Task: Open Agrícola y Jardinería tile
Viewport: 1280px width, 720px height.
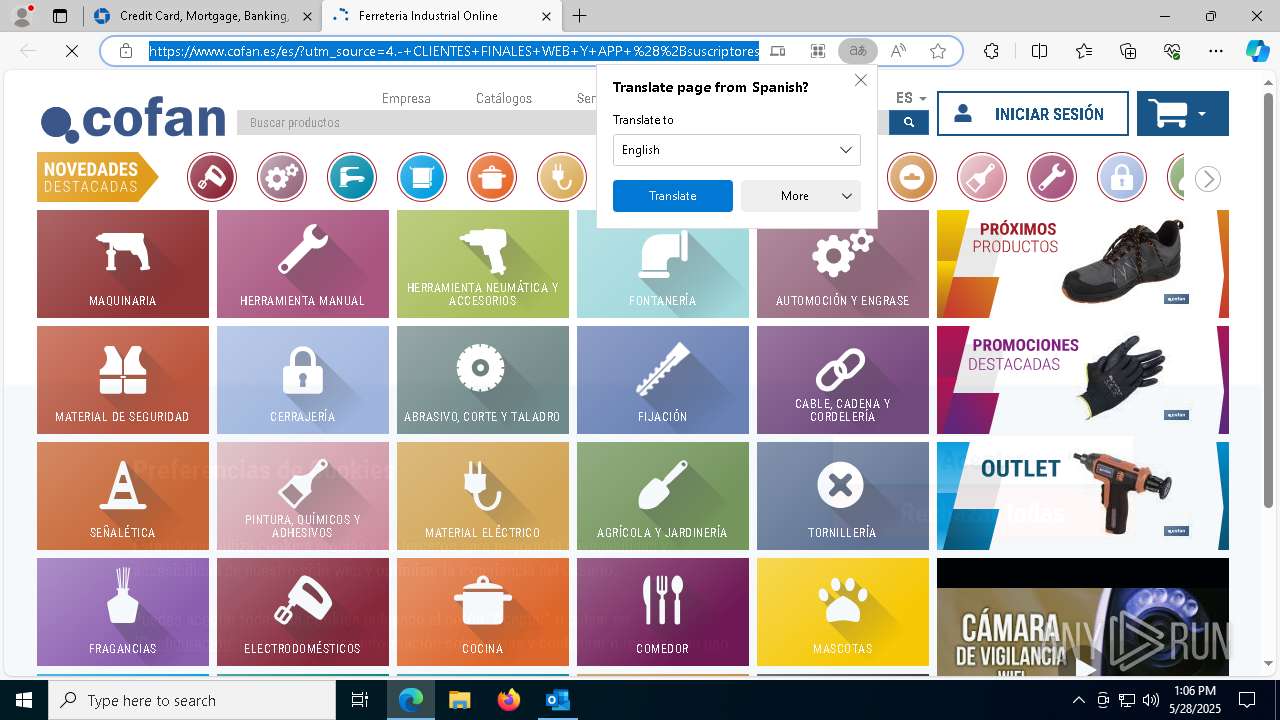Action: pyautogui.click(x=663, y=496)
